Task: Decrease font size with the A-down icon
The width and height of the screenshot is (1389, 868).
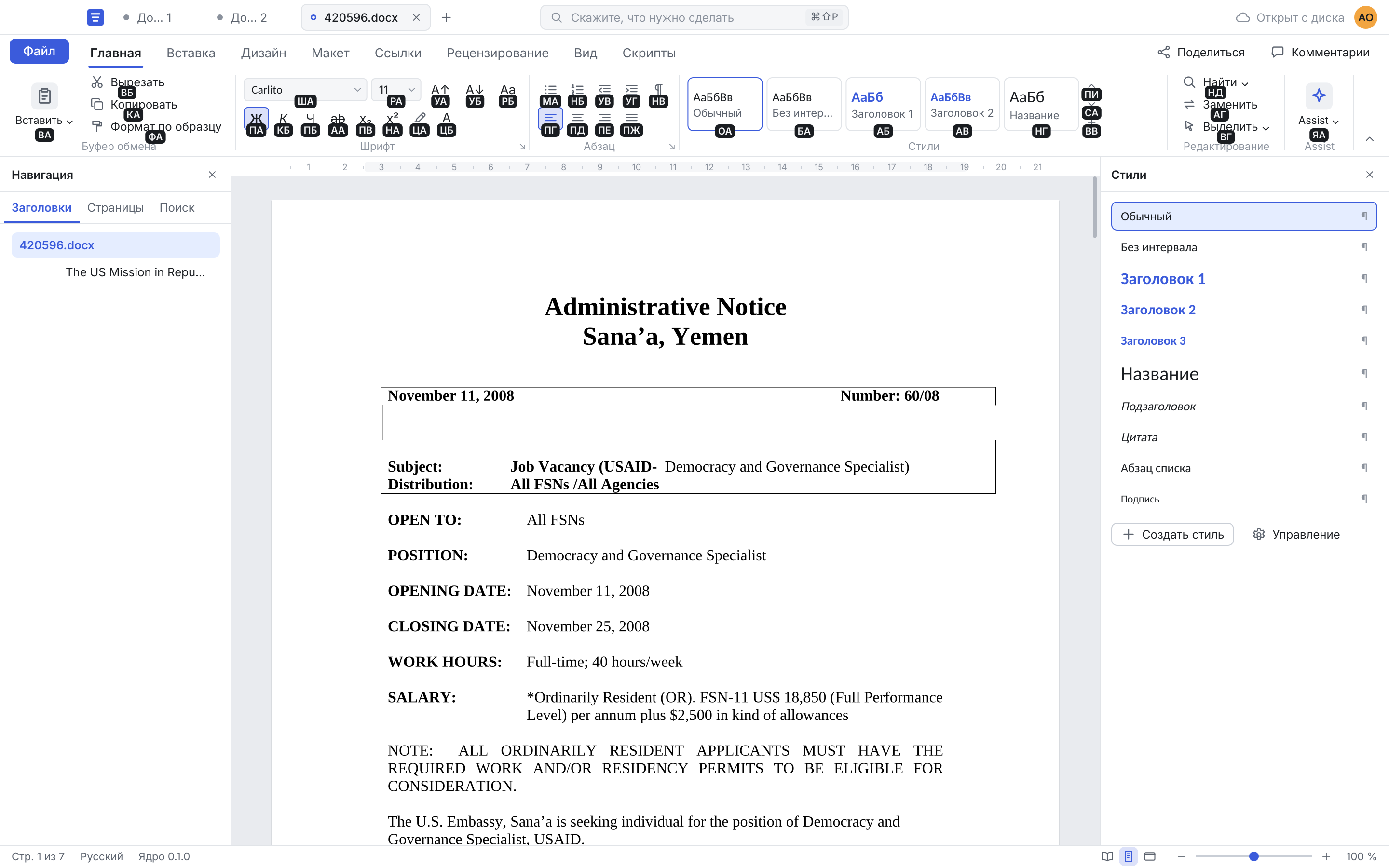Action: point(475,90)
